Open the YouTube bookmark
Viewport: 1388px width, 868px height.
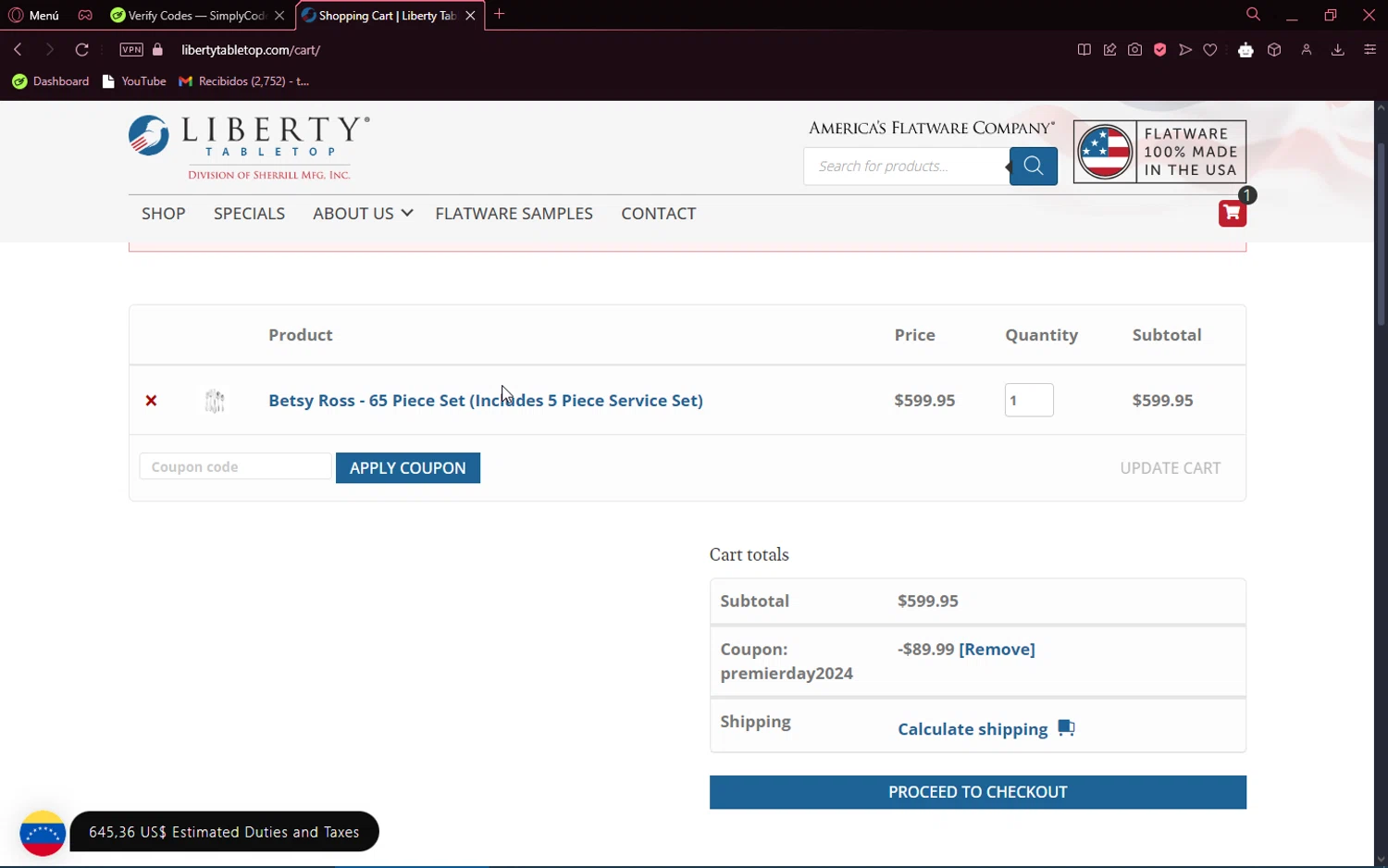[134, 81]
